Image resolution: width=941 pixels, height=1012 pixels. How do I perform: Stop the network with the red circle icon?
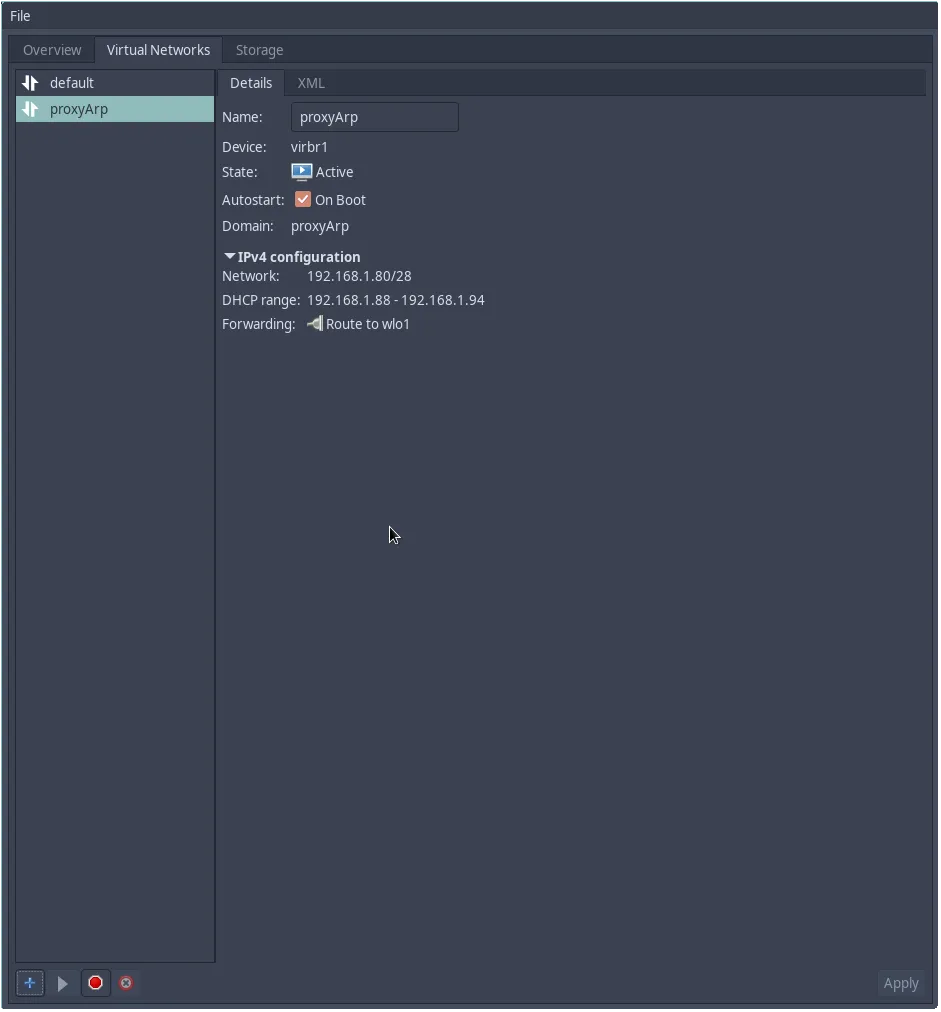(96, 983)
